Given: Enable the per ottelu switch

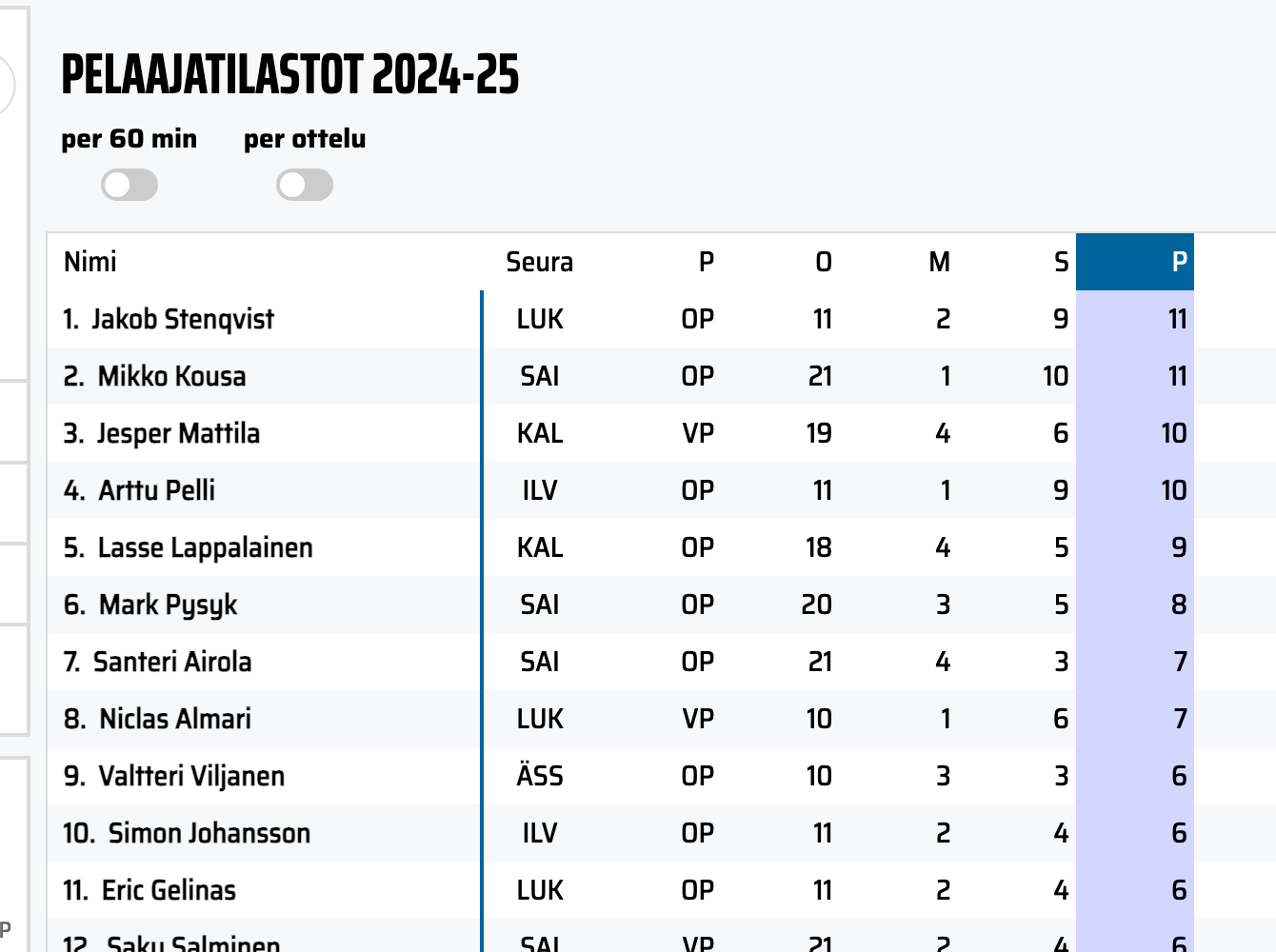Looking at the screenshot, I should [305, 185].
